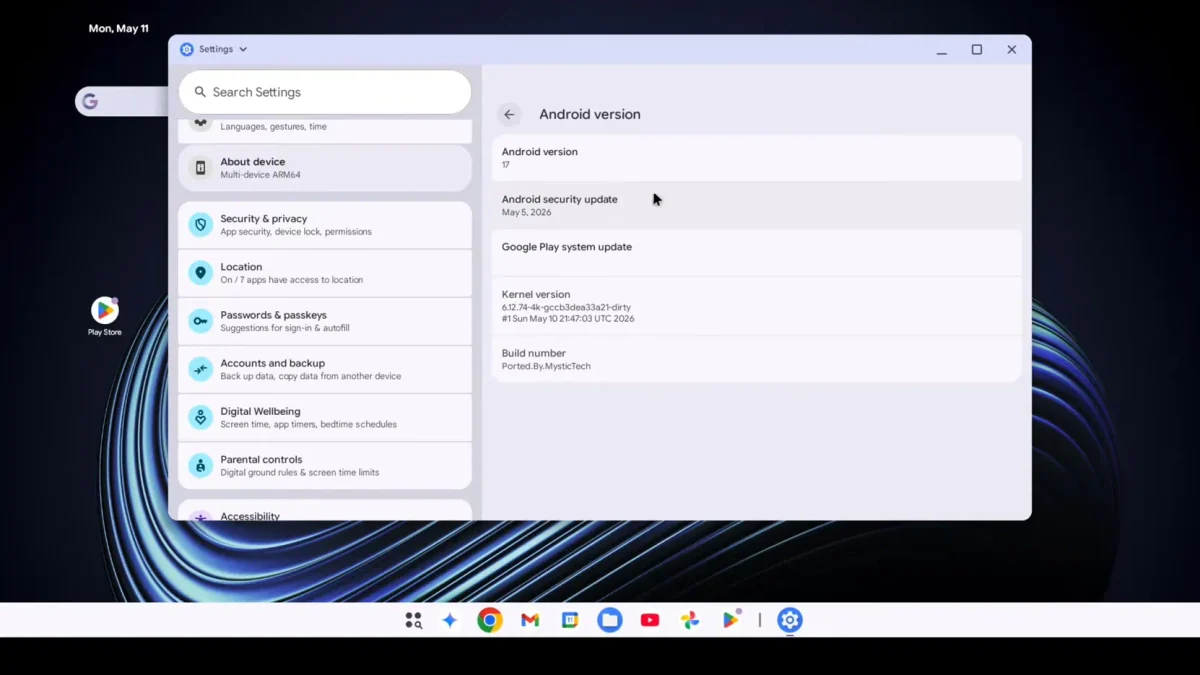
Task: Open Gmail from the taskbar
Action: point(530,620)
